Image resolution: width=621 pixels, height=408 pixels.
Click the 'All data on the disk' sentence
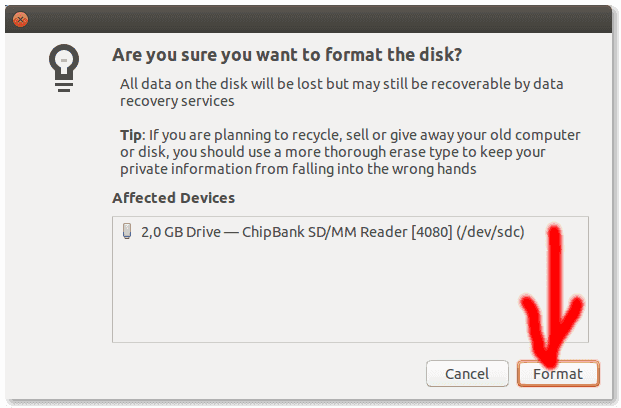click(341, 84)
